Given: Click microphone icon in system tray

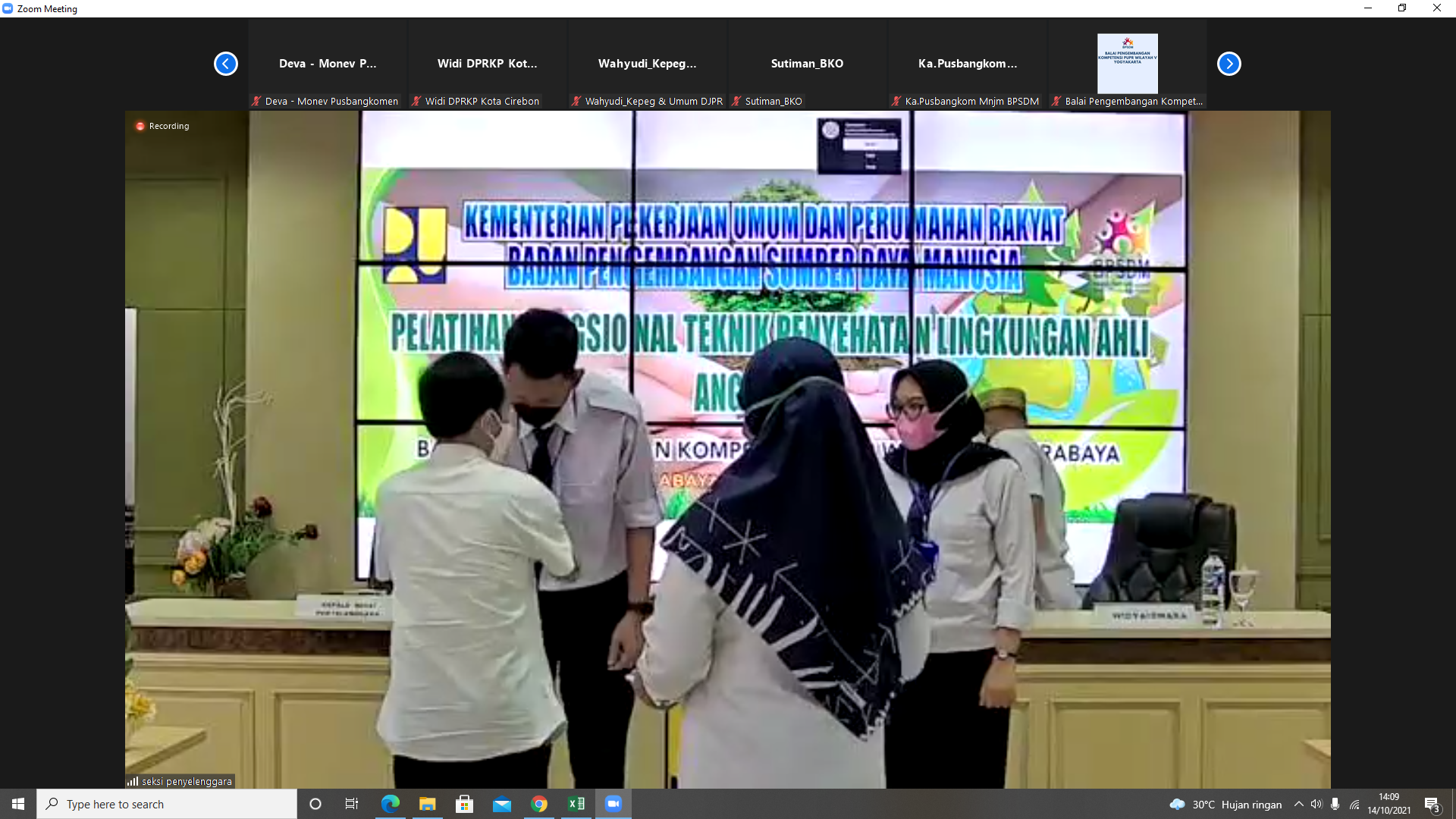Looking at the screenshot, I should 1335,804.
